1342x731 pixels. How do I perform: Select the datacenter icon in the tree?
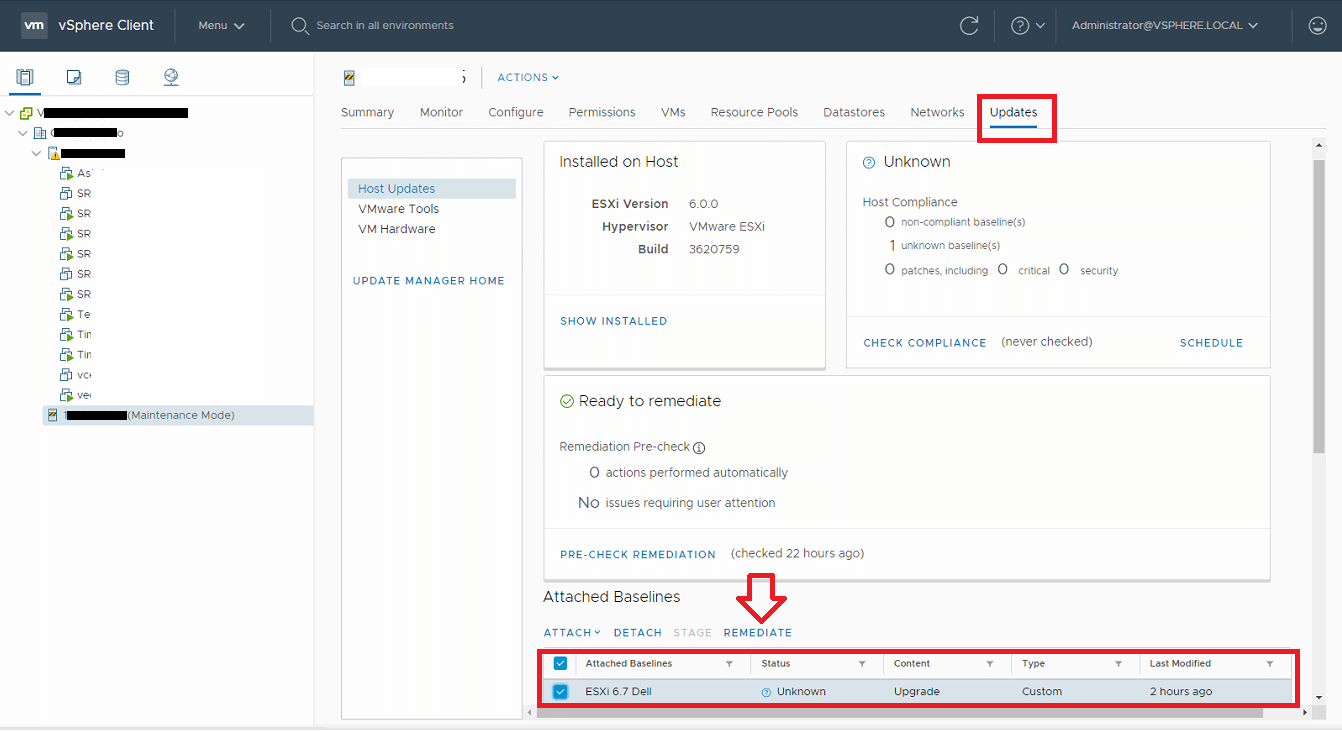[x=40, y=133]
